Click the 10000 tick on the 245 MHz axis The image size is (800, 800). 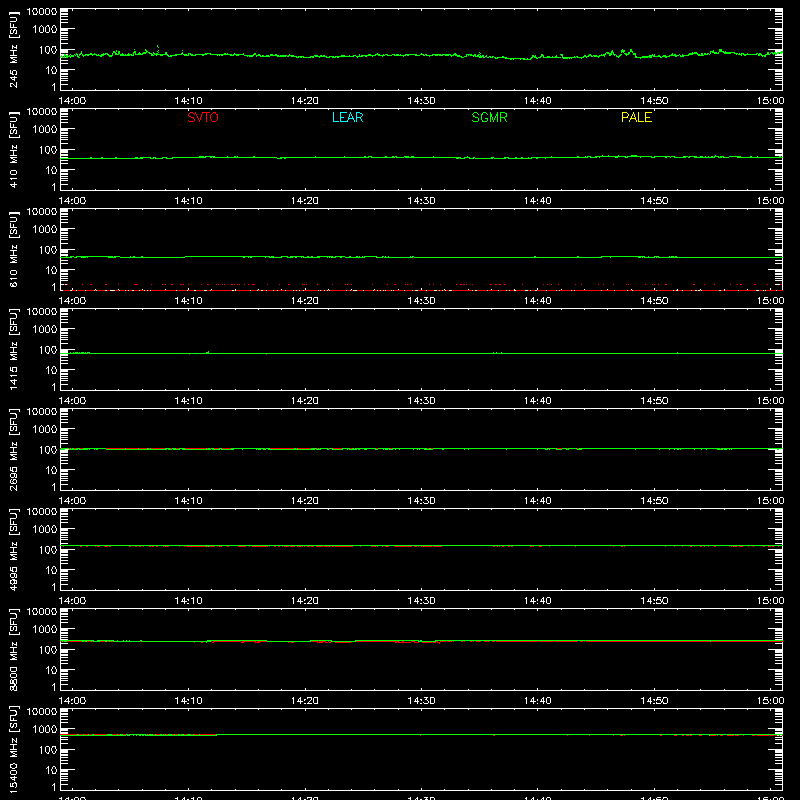tap(42, 12)
